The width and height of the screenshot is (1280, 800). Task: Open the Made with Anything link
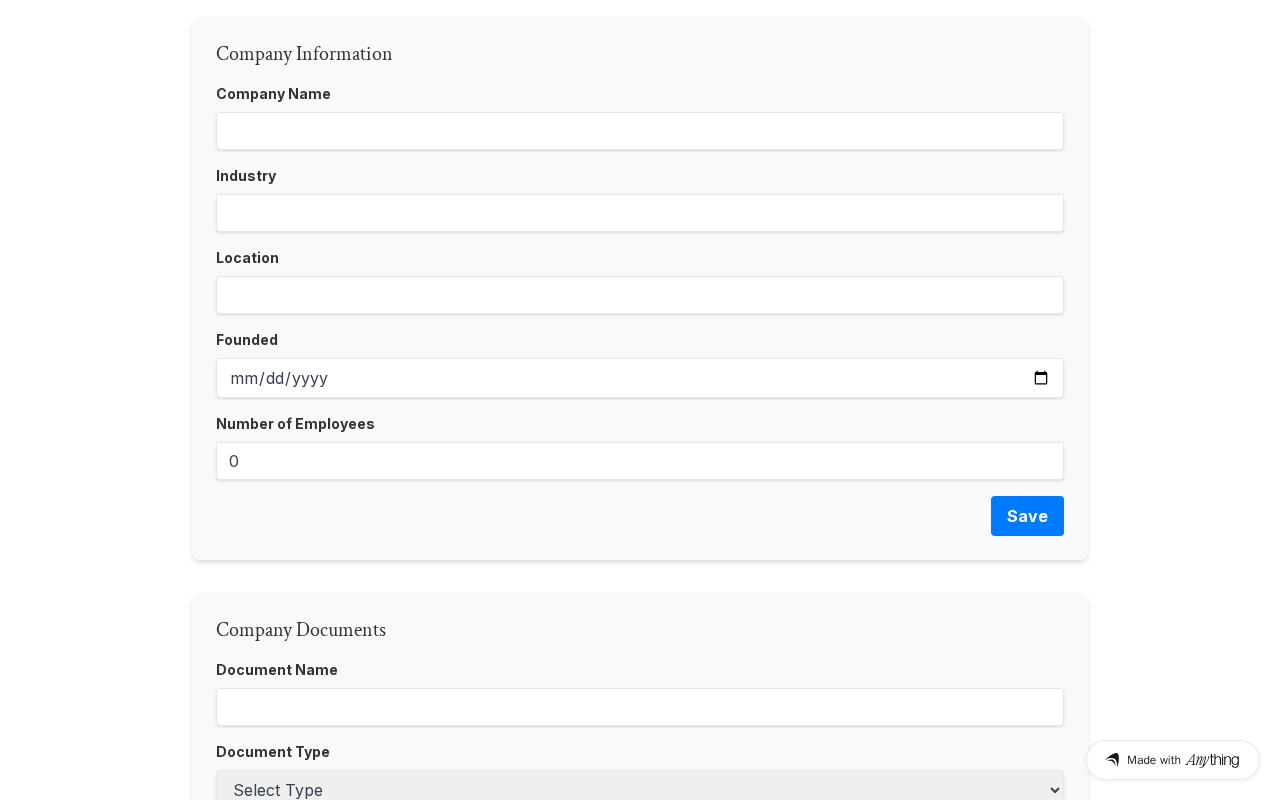(x=1172, y=760)
